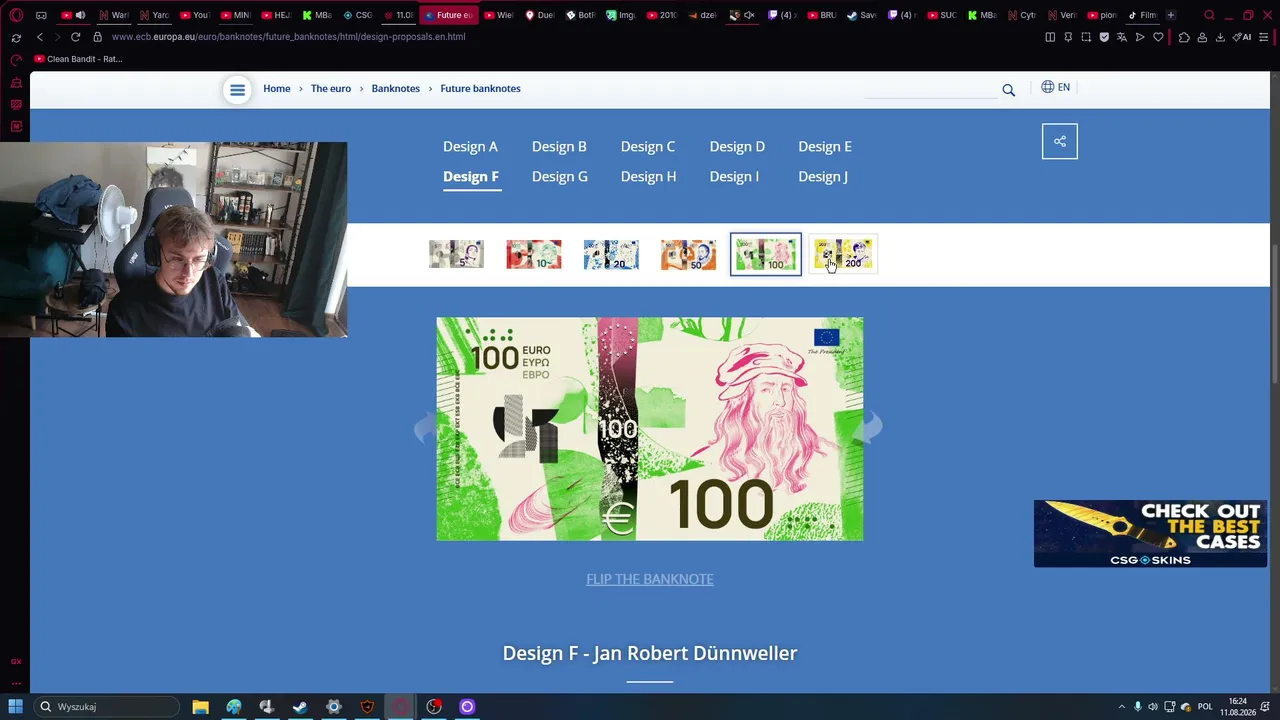This screenshot has width=1280, height=720.
Task: Open the easy setup menu icon
Action: 1265,37
